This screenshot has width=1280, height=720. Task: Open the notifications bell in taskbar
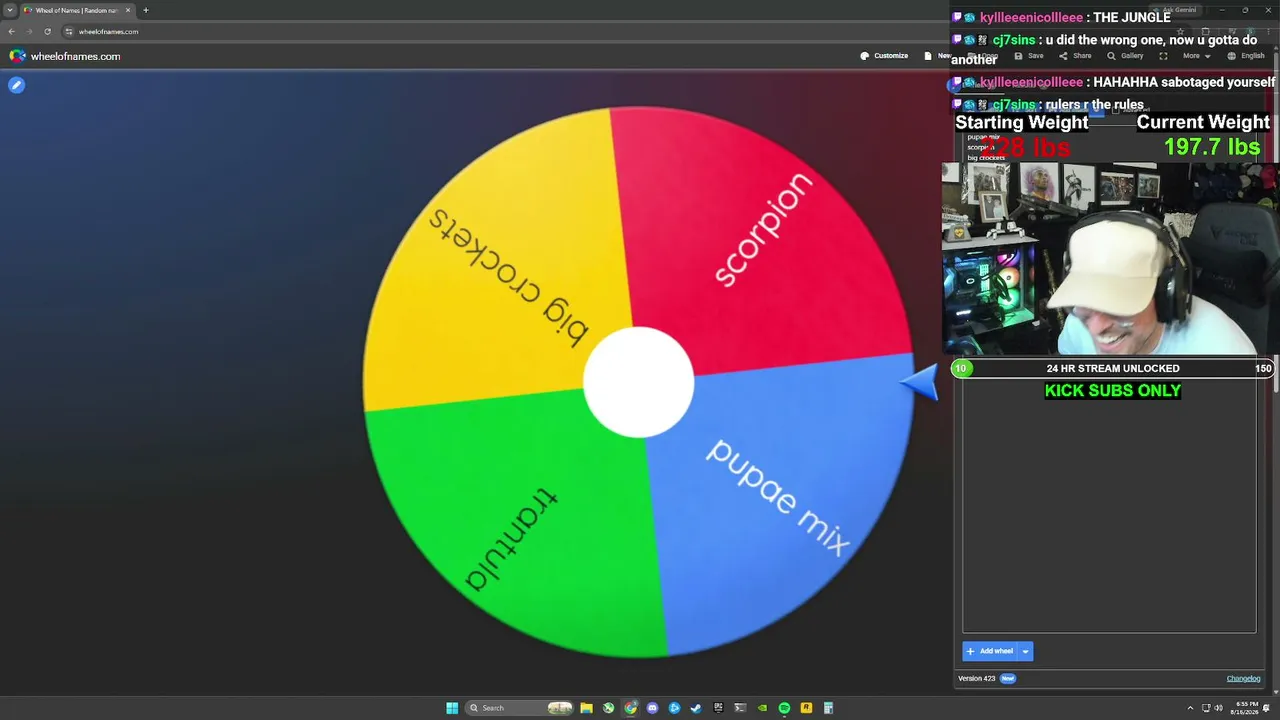[1267, 708]
